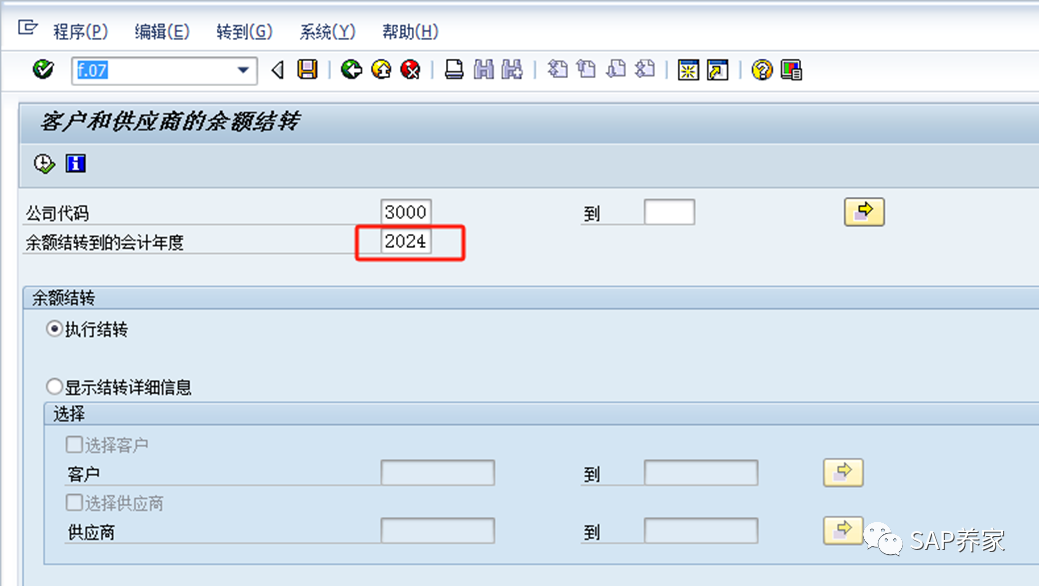Open the 转到(G) menu
The height and width of the screenshot is (586, 1039).
[x=244, y=31]
